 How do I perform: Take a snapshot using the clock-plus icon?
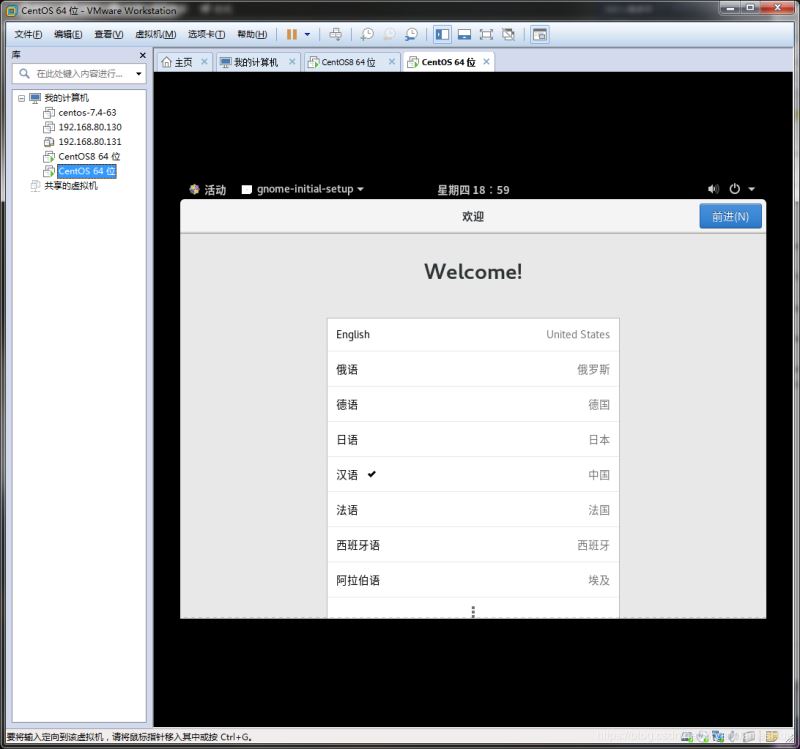tap(367, 34)
